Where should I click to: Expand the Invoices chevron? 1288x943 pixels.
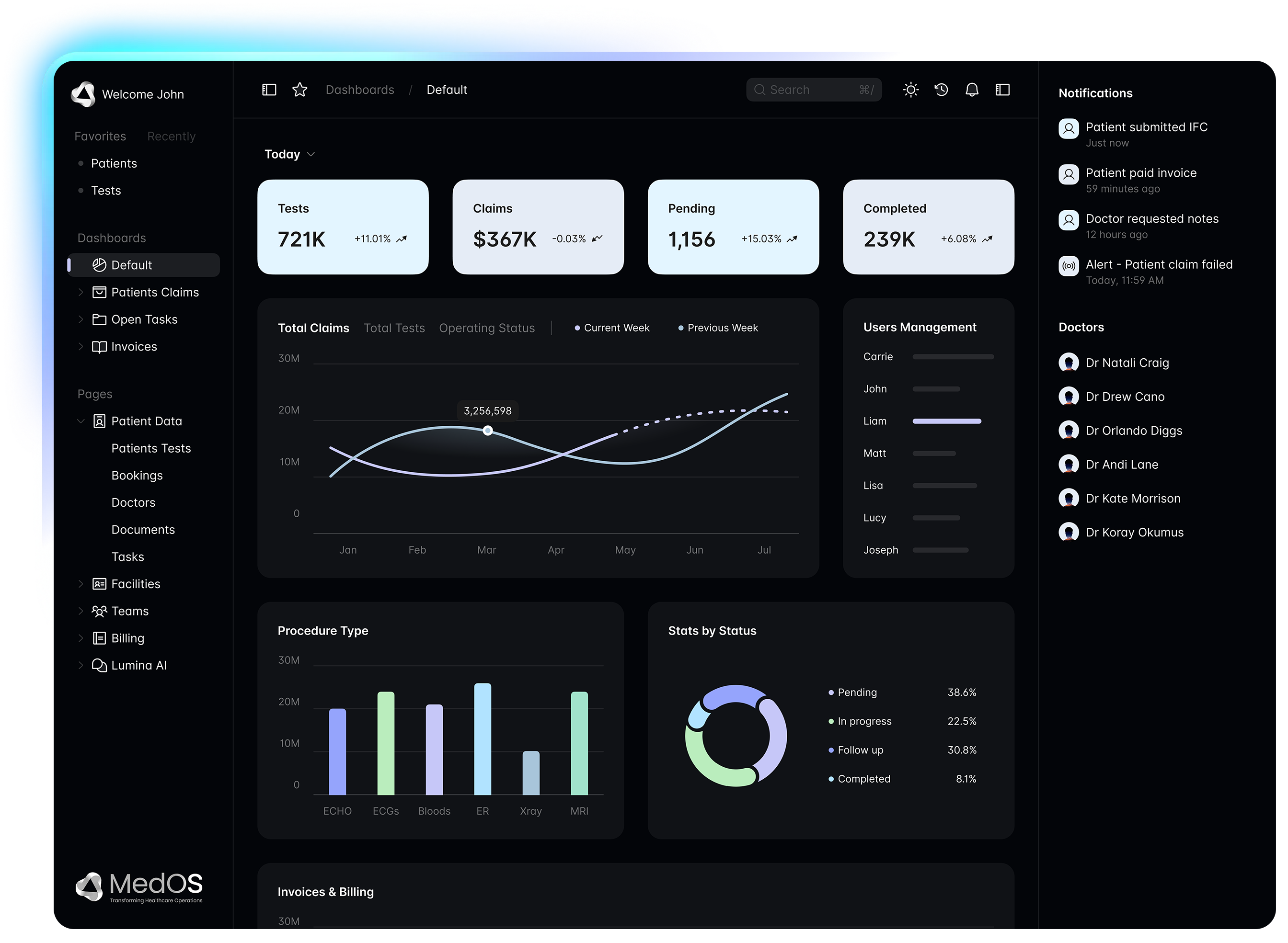tap(80, 346)
